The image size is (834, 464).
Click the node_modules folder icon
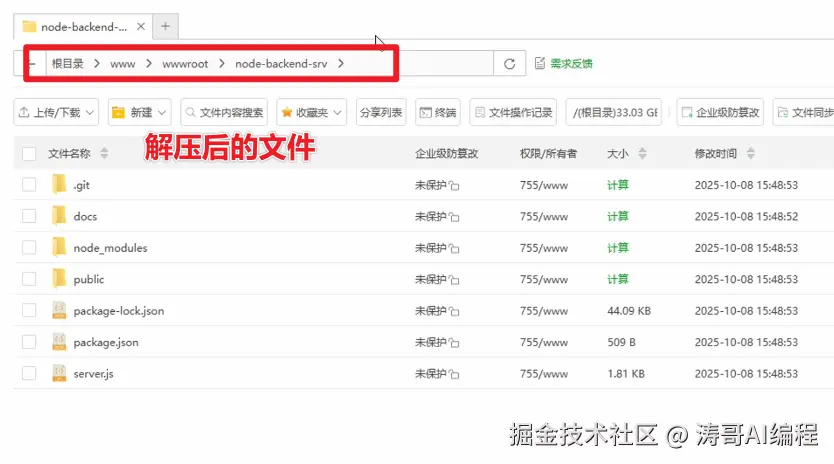[59, 247]
